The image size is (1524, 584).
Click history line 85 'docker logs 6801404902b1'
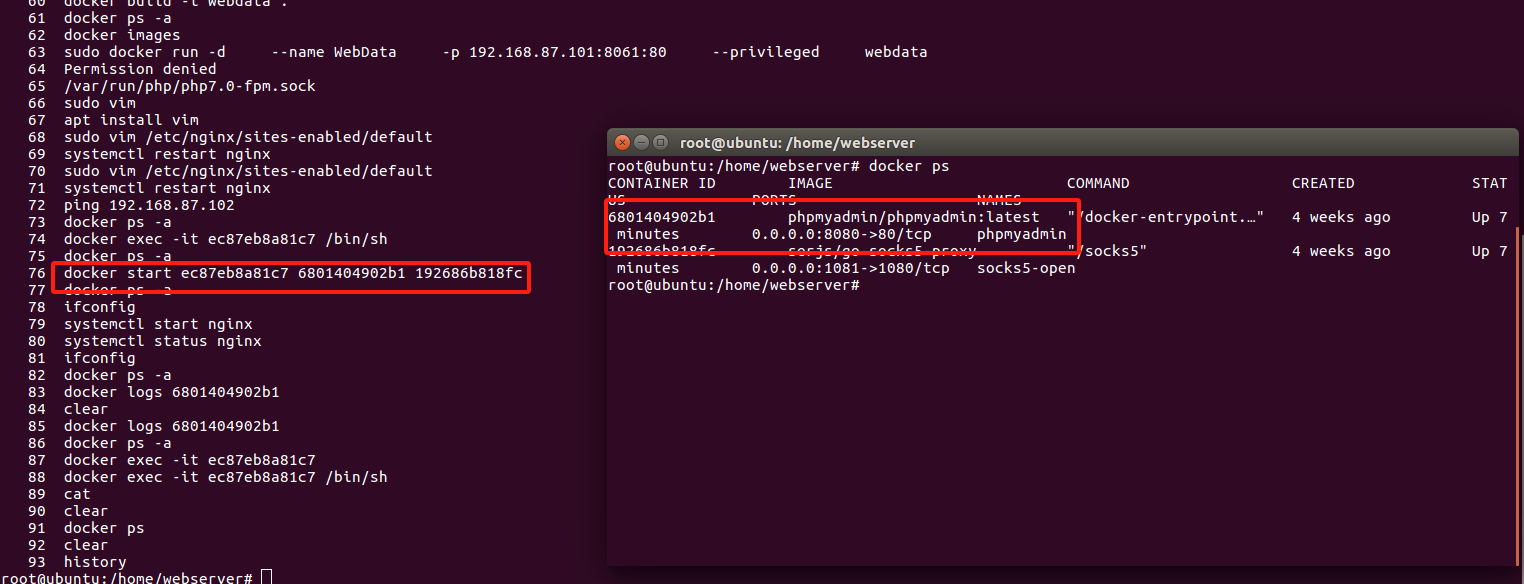[x=172, y=426]
